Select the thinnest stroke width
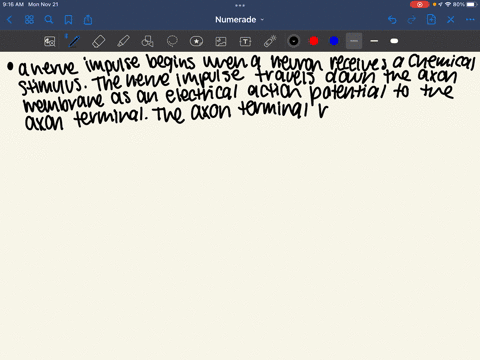This screenshot has height=360, width=480. coord(354,41)
